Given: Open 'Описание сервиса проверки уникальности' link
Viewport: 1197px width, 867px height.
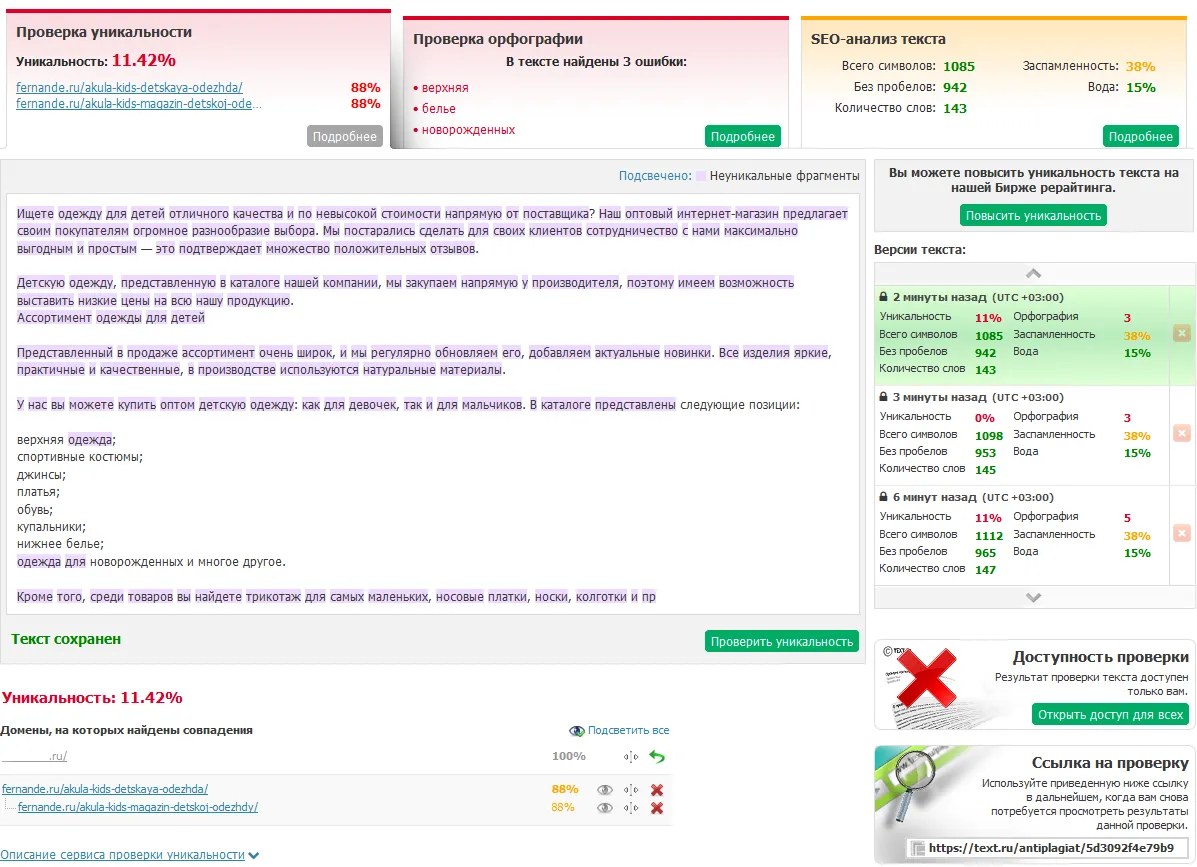Looking at the screenshot, I should (122, 855).
